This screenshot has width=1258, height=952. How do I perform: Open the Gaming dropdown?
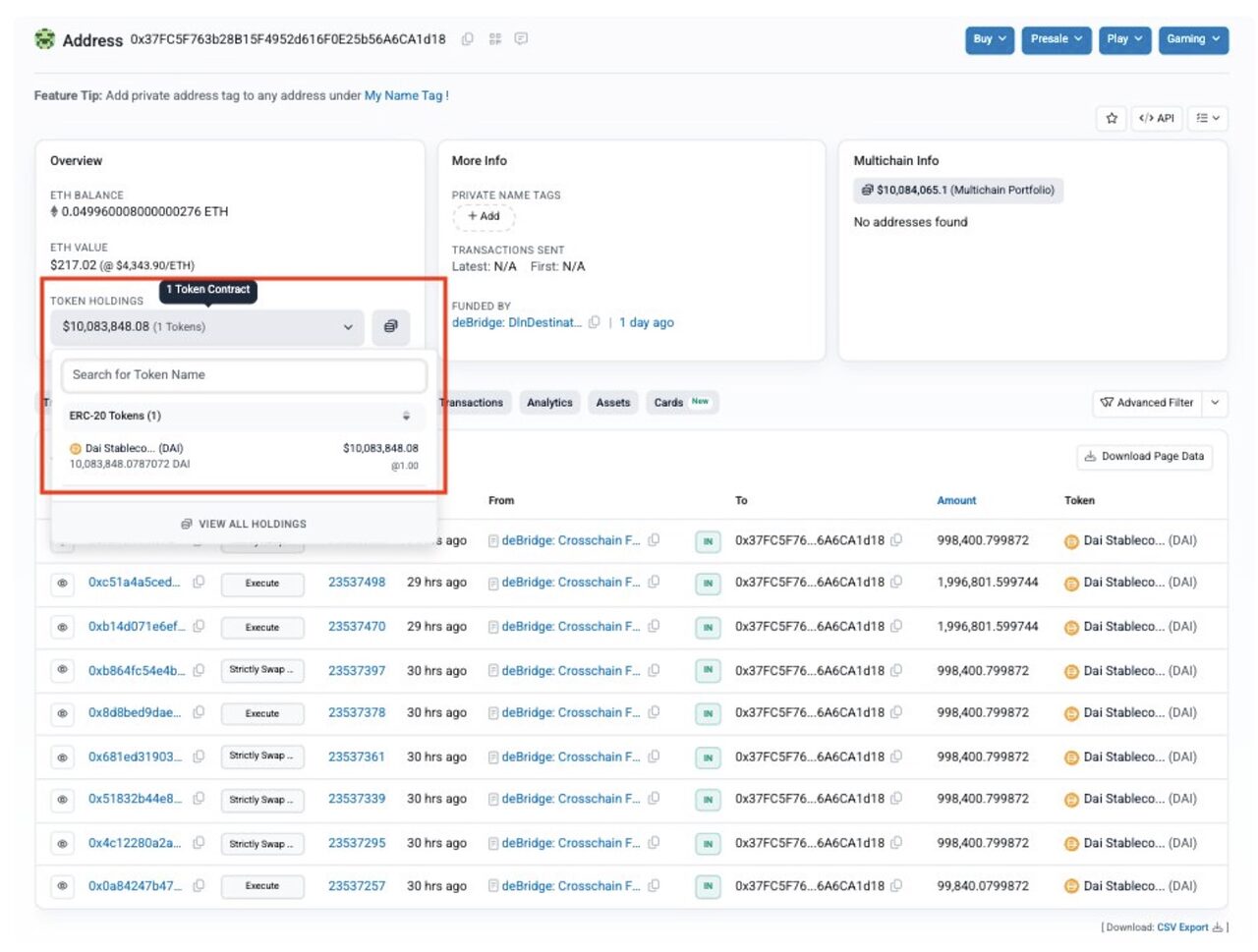tap(1192, 39)
